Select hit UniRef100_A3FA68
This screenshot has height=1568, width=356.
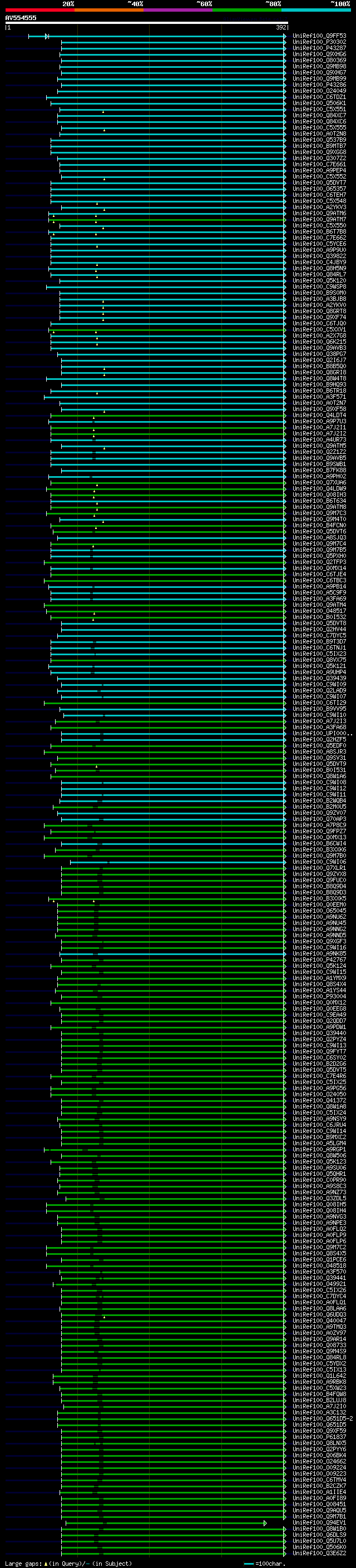point(319,727)
